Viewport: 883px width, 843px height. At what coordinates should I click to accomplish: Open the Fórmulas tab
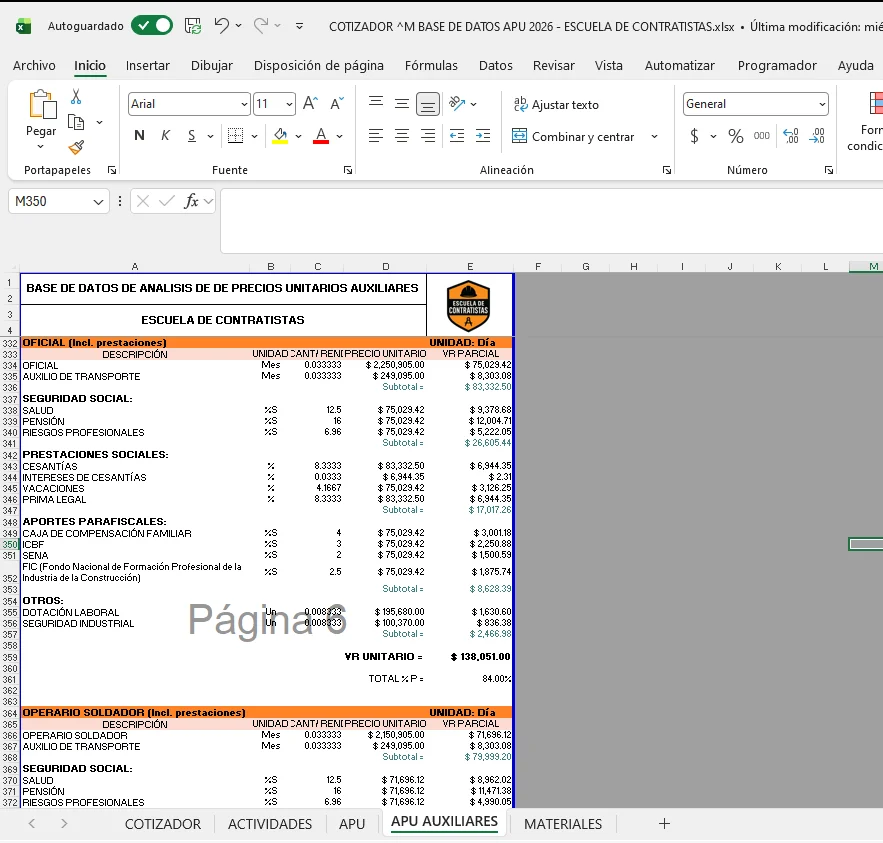[x=431, y=65]
